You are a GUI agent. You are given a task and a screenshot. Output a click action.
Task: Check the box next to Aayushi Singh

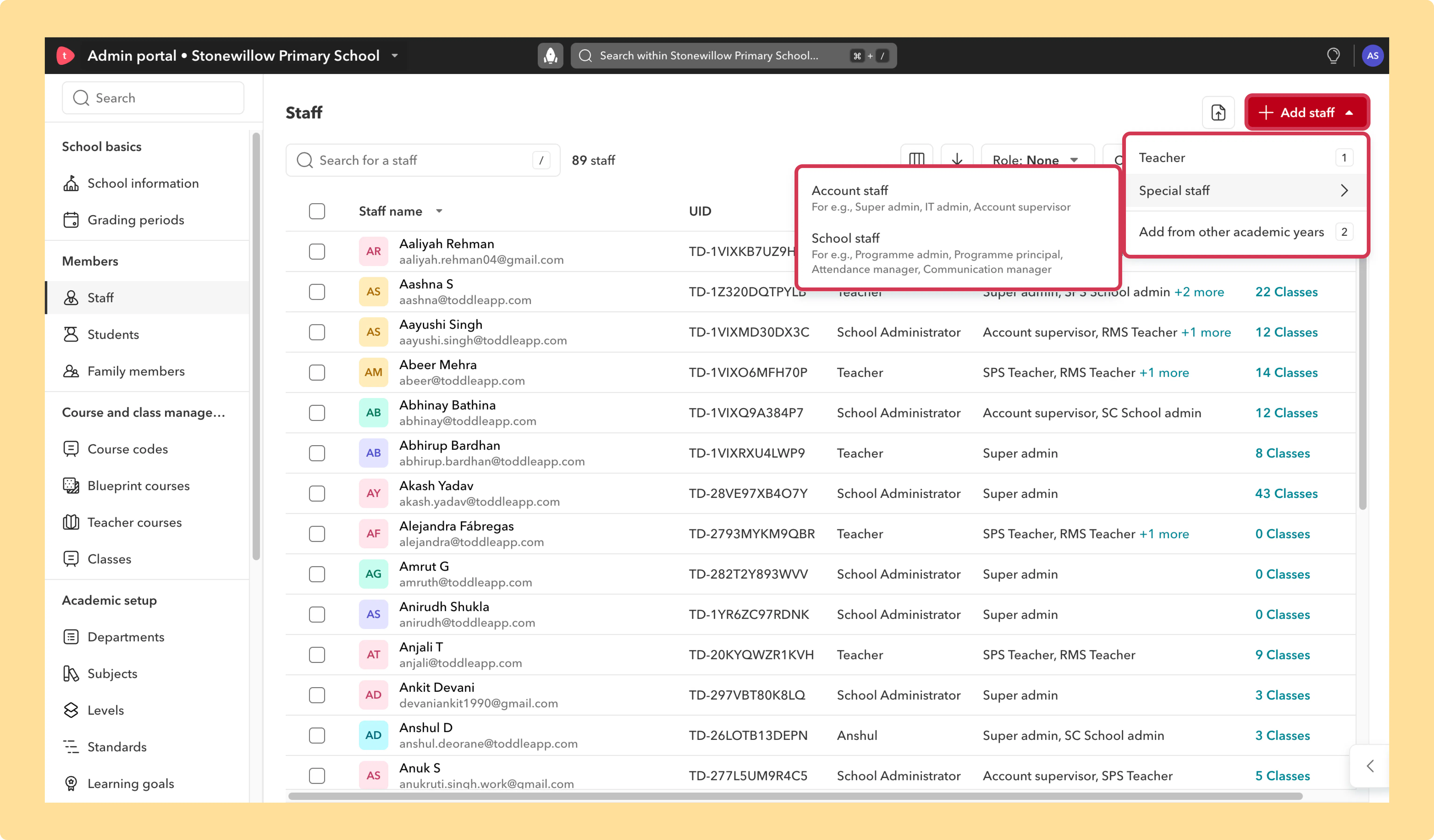click(x=317, y=332)
